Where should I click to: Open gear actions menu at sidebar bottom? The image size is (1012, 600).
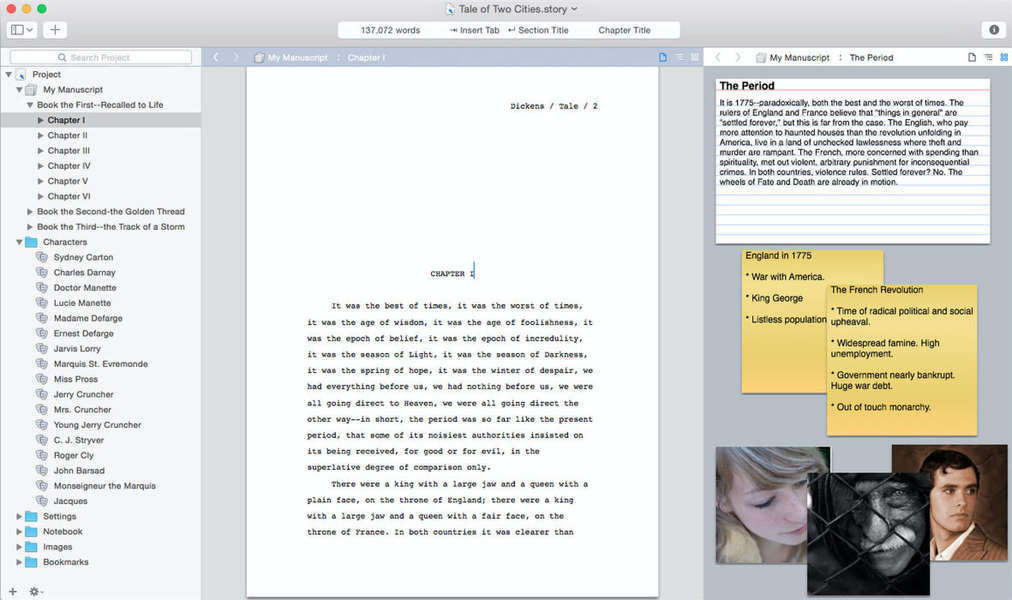36,591
